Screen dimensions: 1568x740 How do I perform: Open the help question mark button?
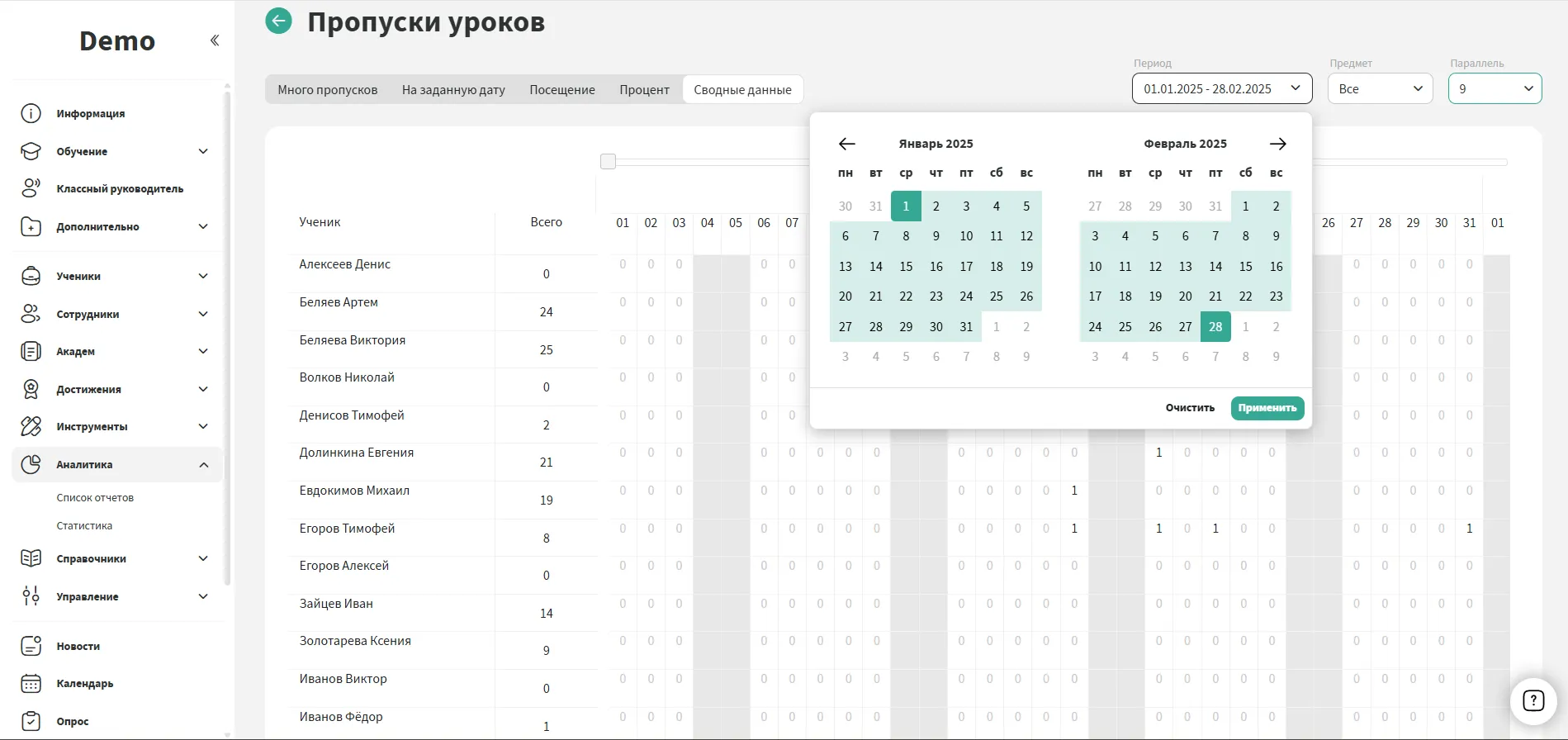point(1532,701)
